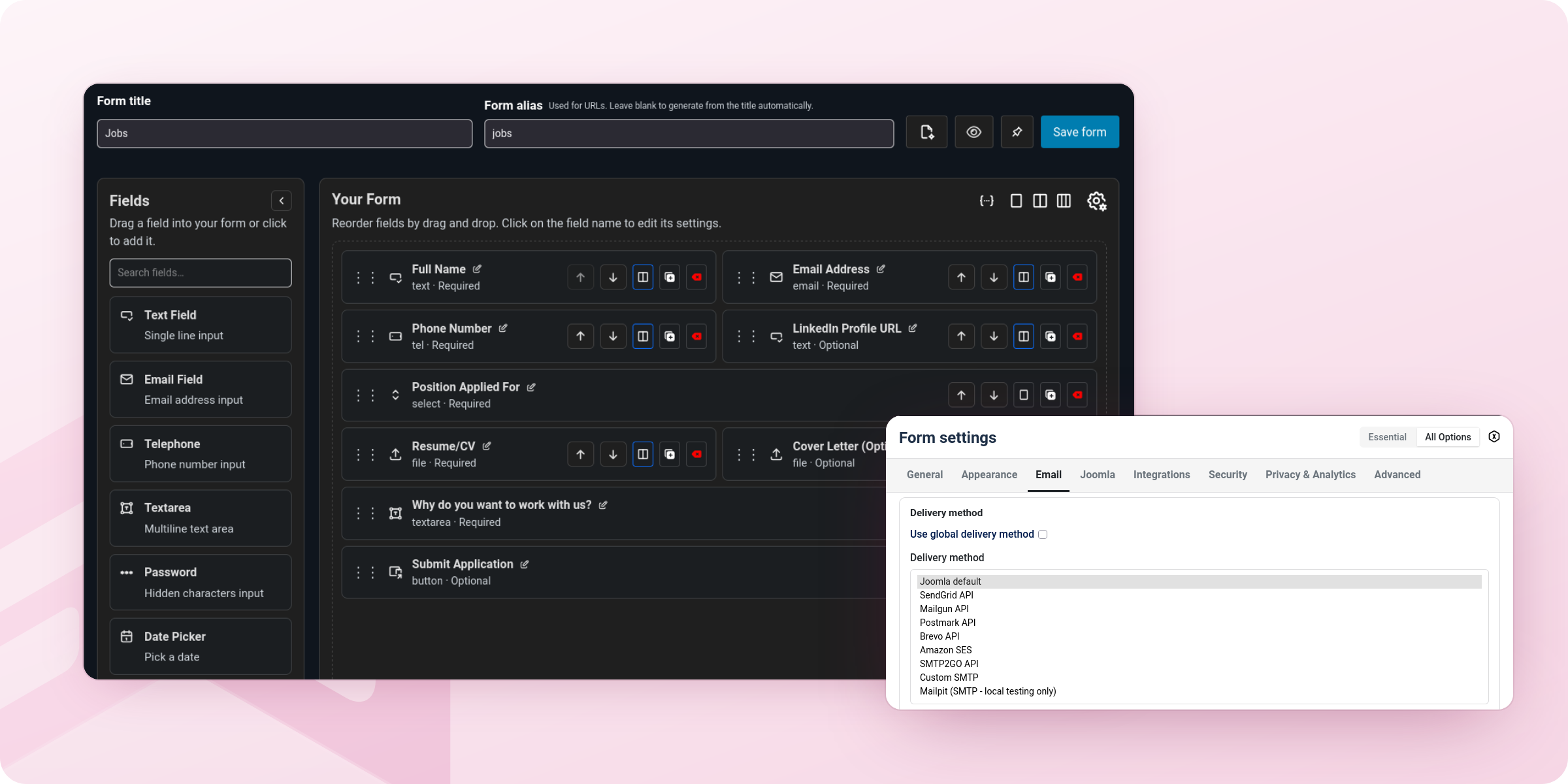Add a Date Picker field
The image size is (1568, 784).
(201, 646)
